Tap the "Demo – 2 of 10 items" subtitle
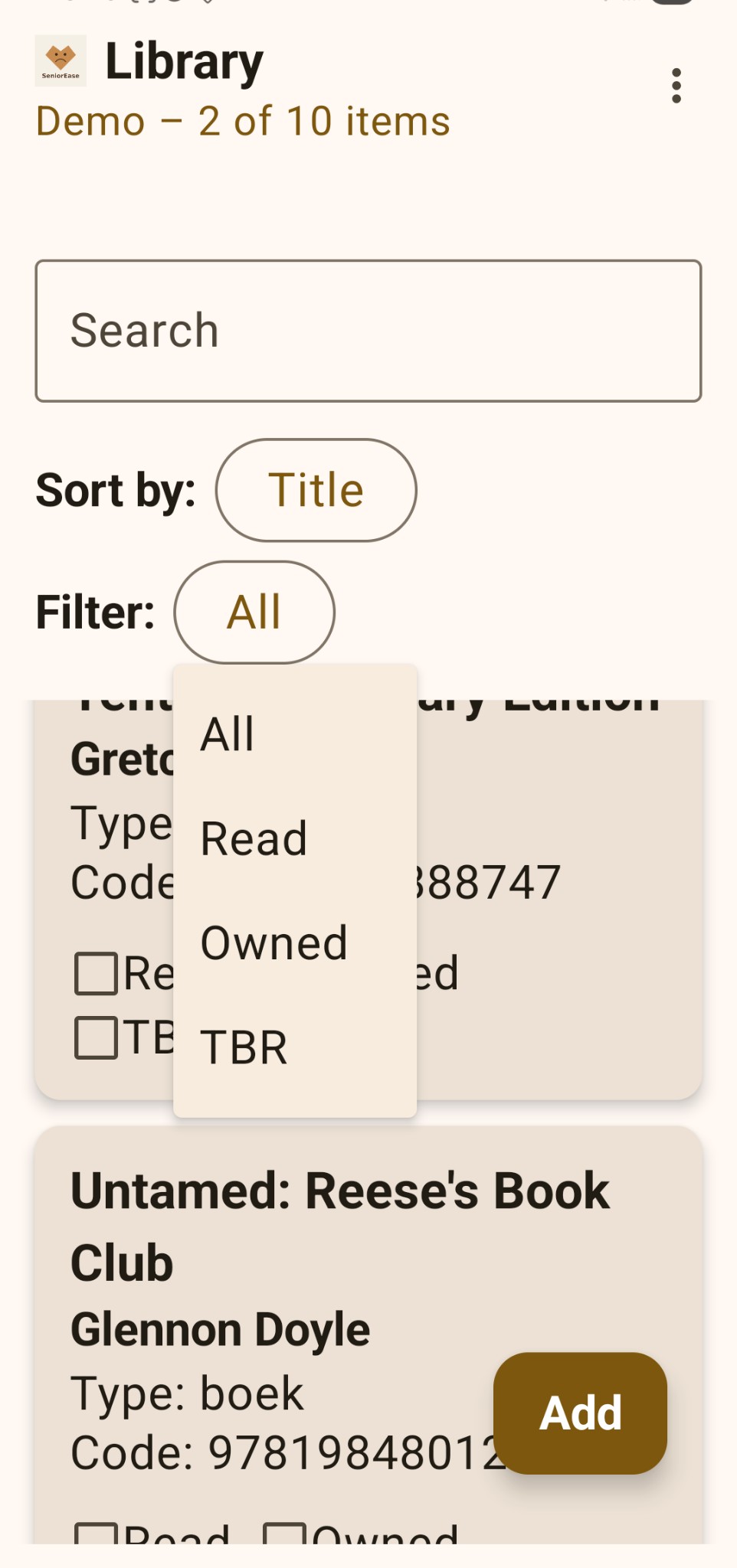The height and width of the screenshot is (1568, 737). (x=243, y=120)
